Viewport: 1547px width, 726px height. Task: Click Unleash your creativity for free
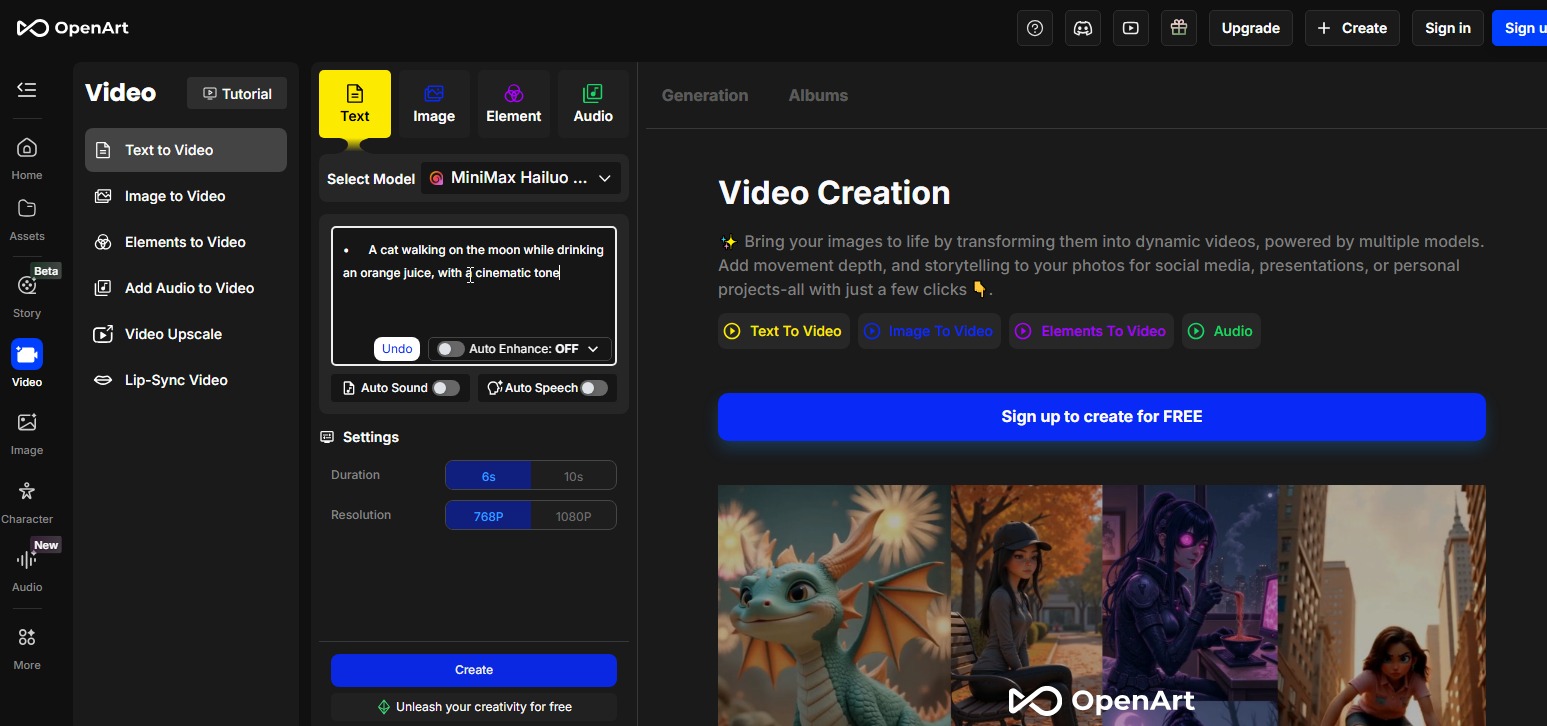point(474,707)
